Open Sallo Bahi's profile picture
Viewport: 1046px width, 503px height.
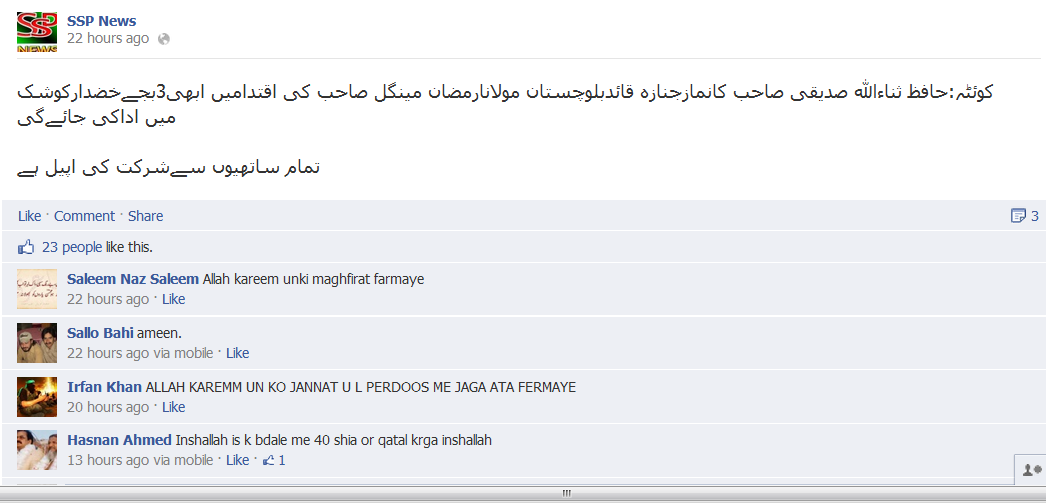tap(37, 343)
